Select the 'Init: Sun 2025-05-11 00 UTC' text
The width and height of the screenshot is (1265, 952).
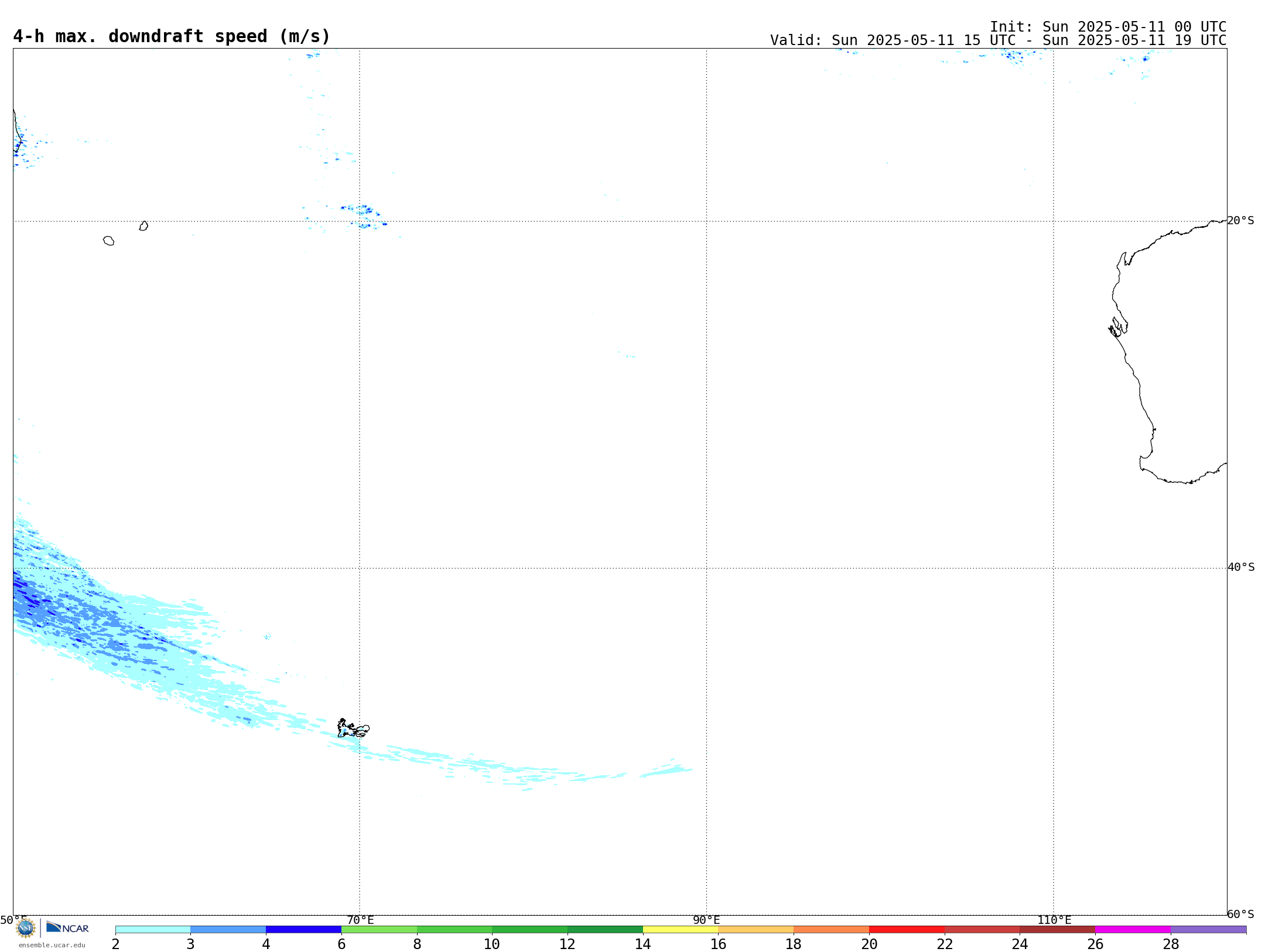point(1108,27)
